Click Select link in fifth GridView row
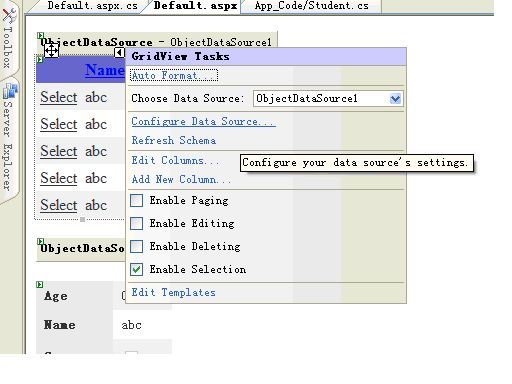 coord(59,205)
